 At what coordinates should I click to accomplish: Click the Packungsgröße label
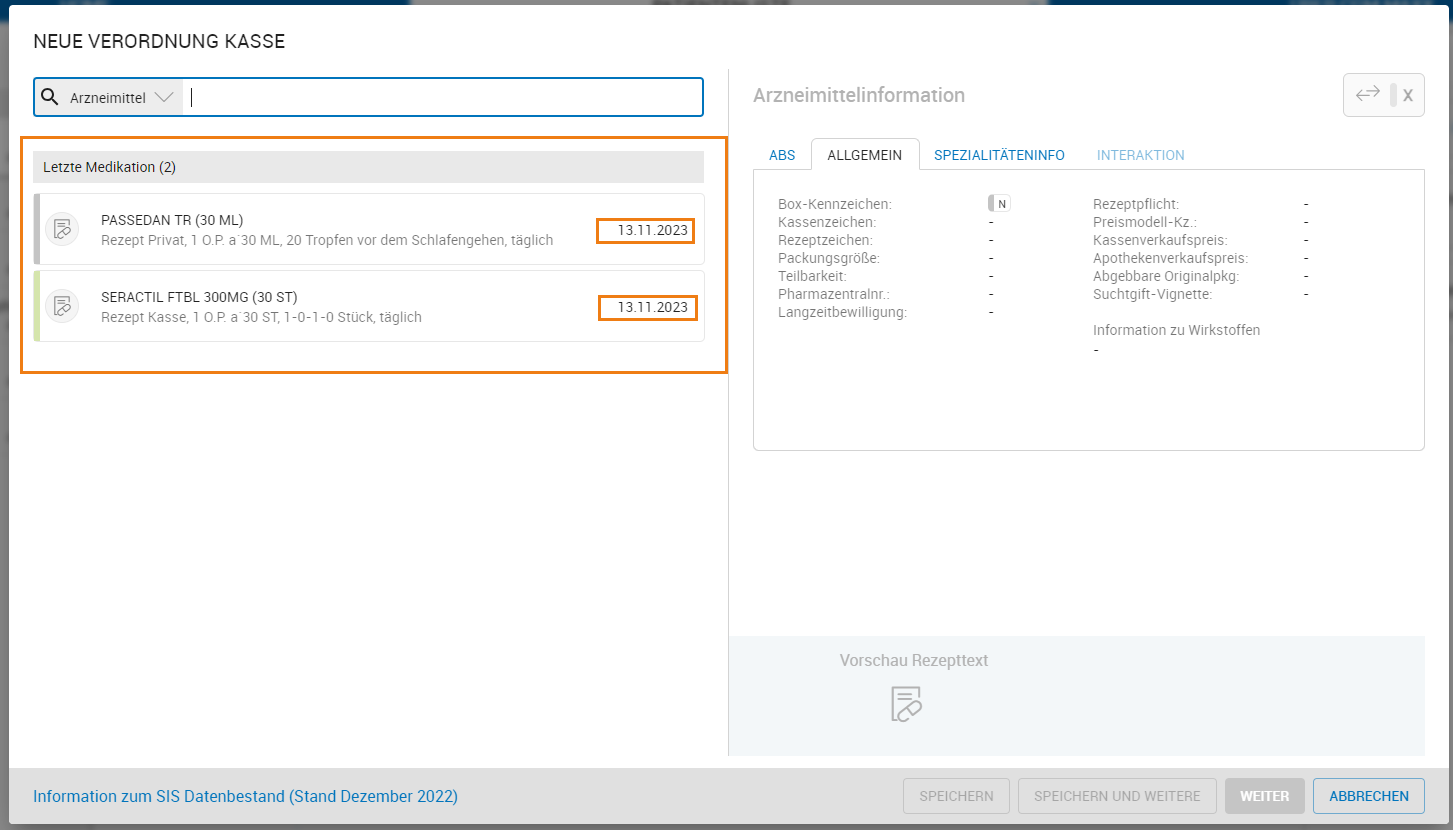[x=829, y=258]
